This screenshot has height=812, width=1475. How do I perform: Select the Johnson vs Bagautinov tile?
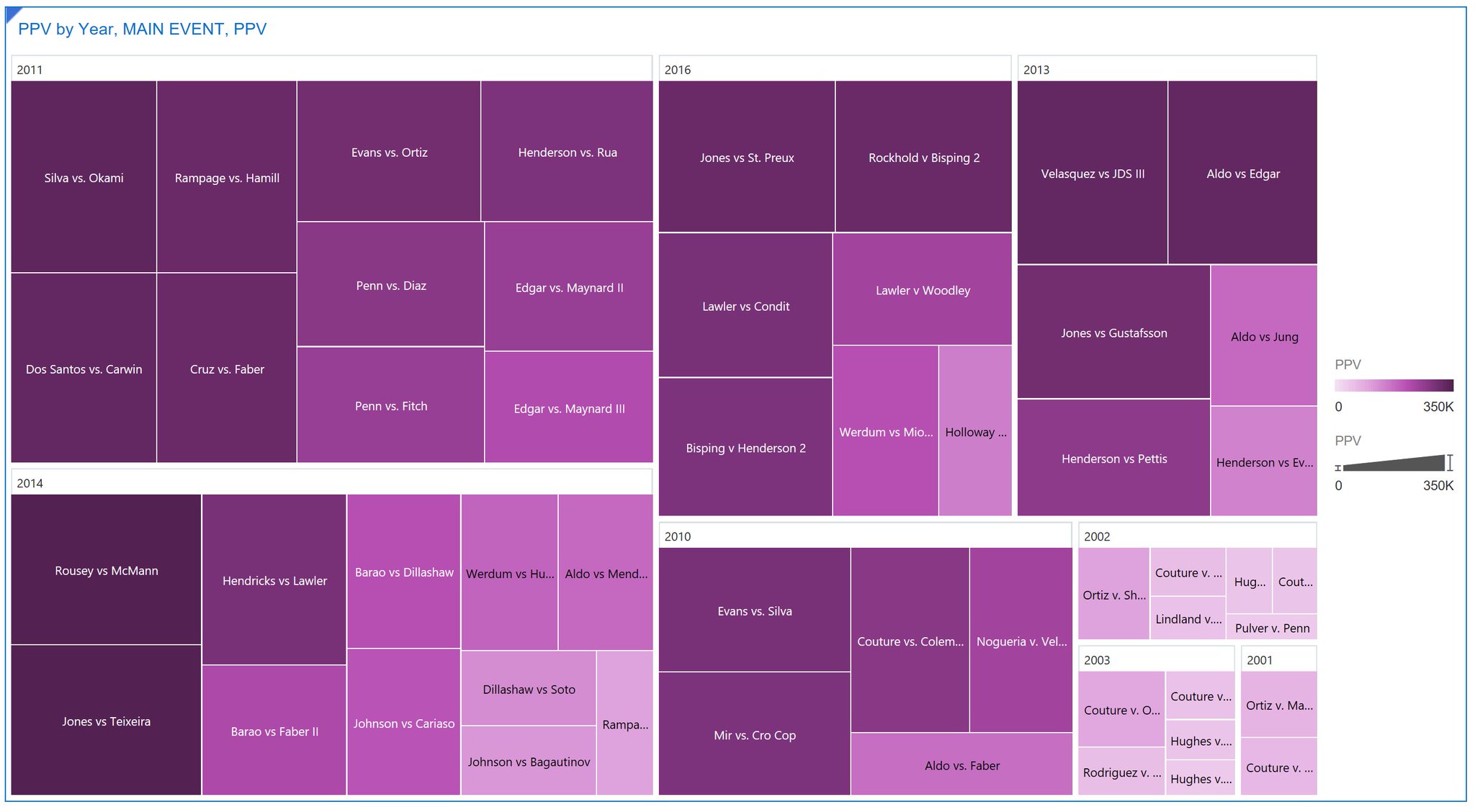529,761
